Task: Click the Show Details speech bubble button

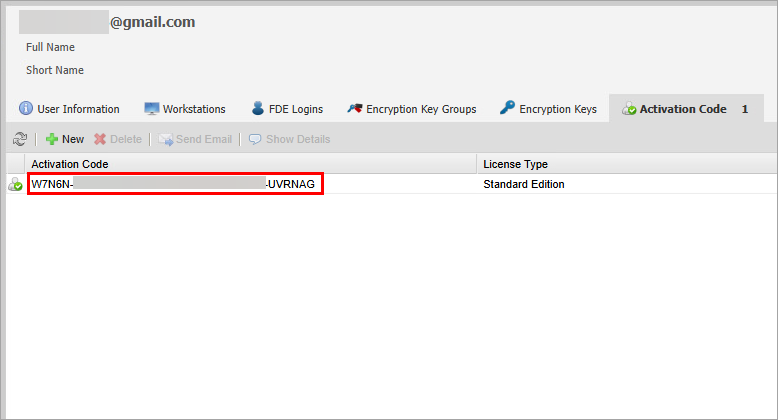Action: click(x=289, y=139)
